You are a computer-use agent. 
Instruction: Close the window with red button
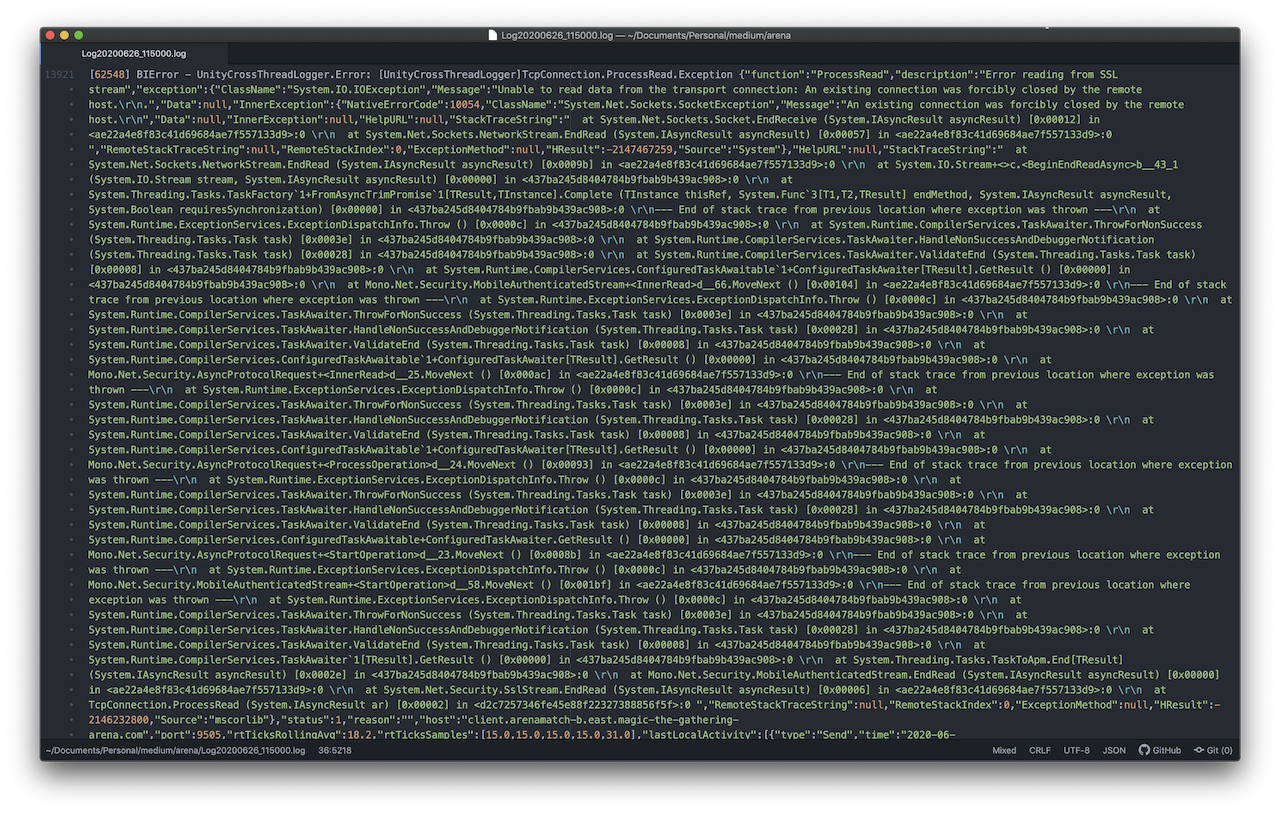50,35
